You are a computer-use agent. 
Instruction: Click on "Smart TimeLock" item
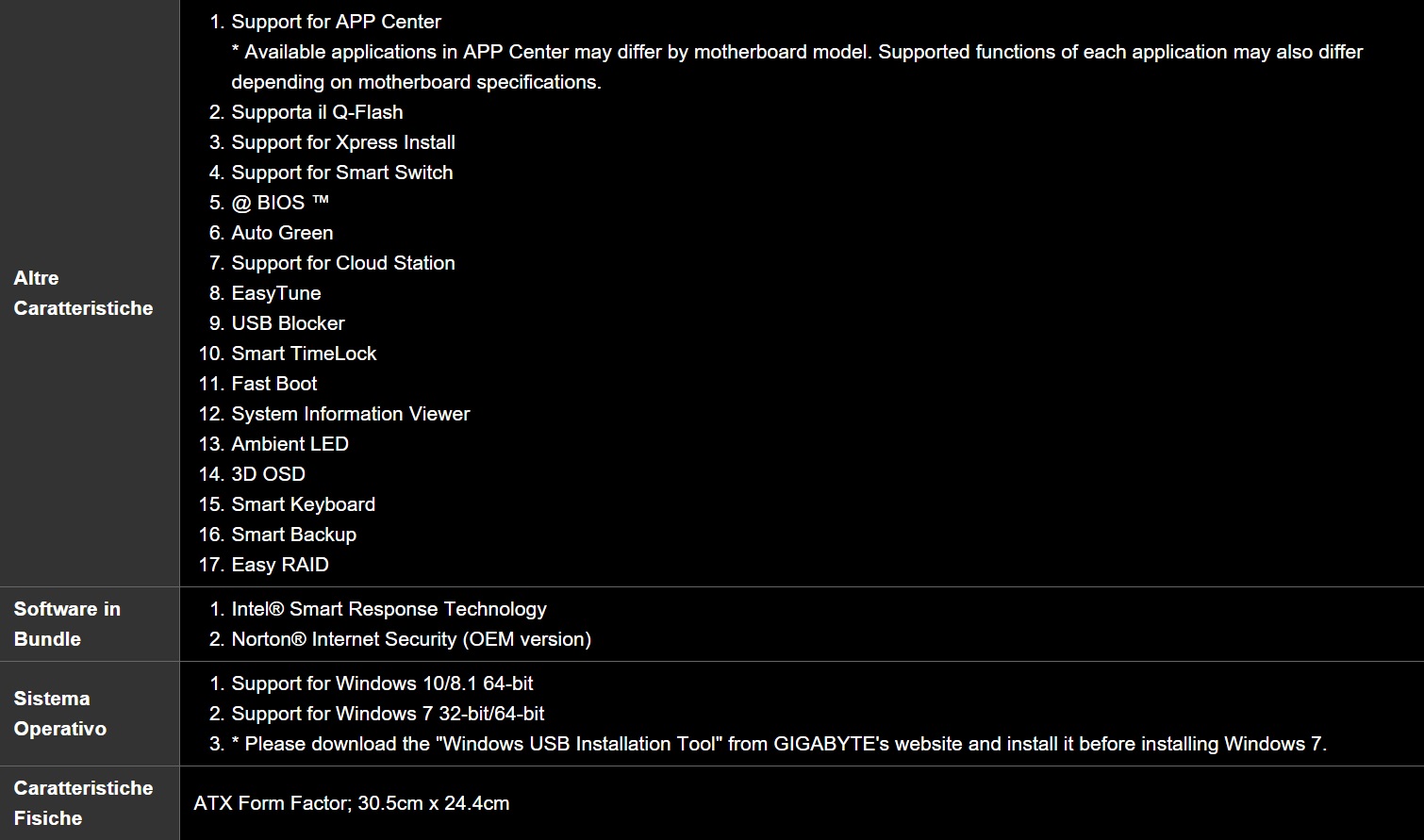(304, 354)
